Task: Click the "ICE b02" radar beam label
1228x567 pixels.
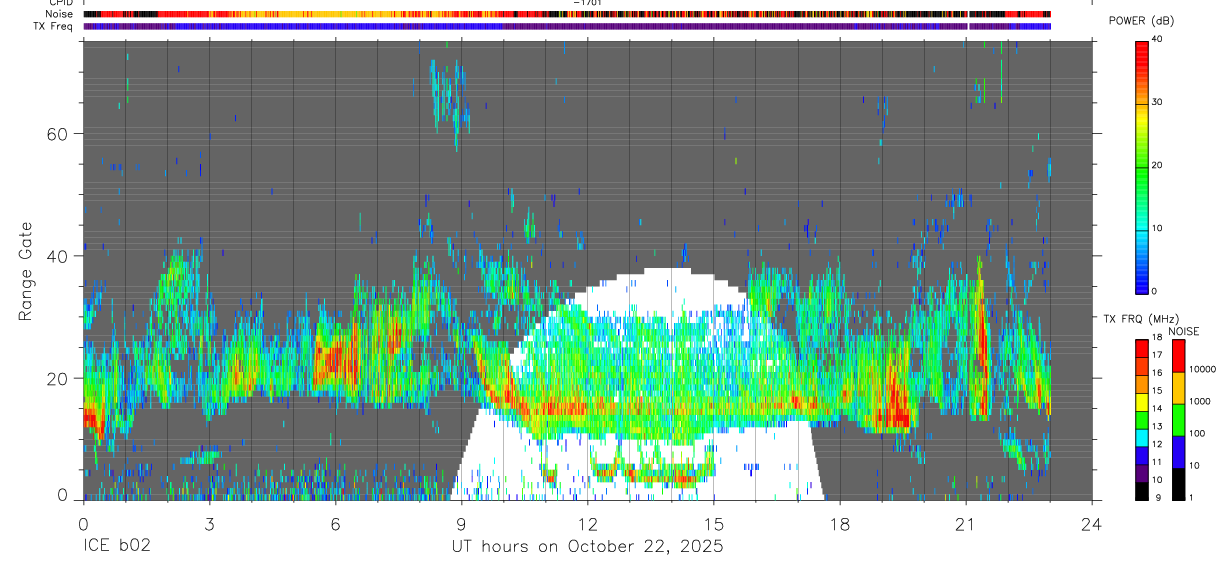Action: [x=115, y=547]
